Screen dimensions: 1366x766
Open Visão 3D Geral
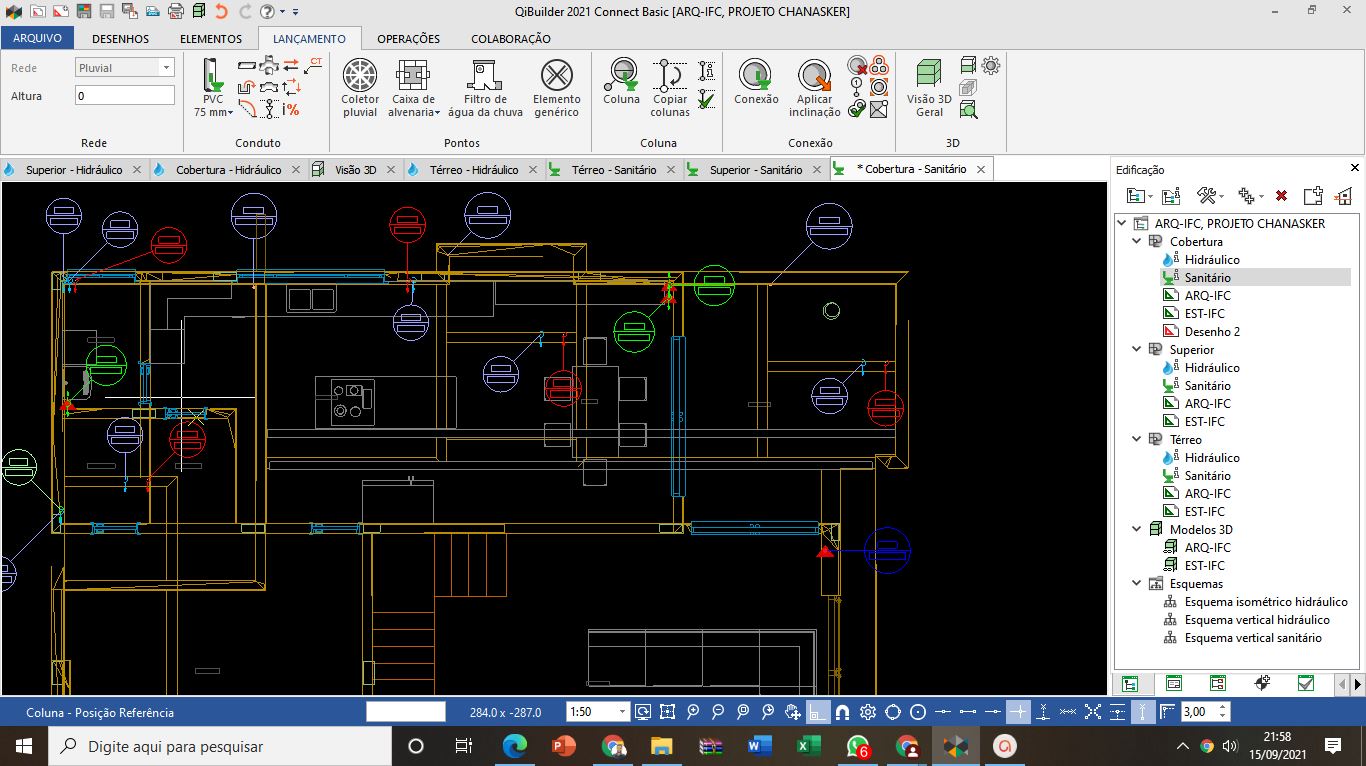pos(929,88)
